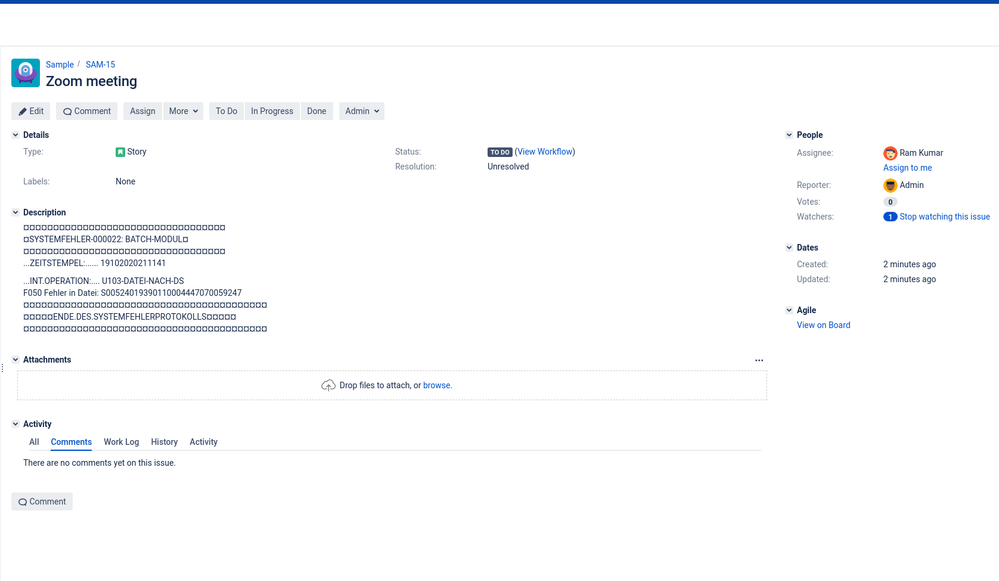Click the top Comment button
The height and width of the screenshot is (581, 999).
[87, 111]
